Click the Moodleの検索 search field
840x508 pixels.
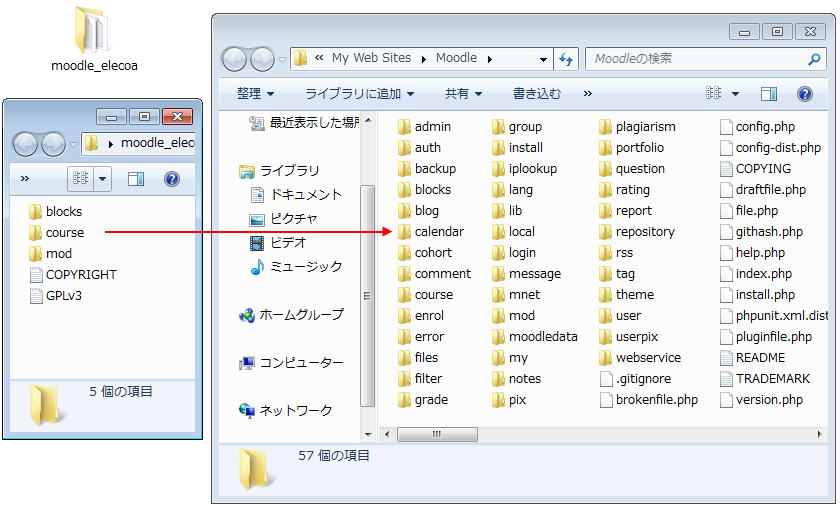pyautogui.click(x=695, y=59)
